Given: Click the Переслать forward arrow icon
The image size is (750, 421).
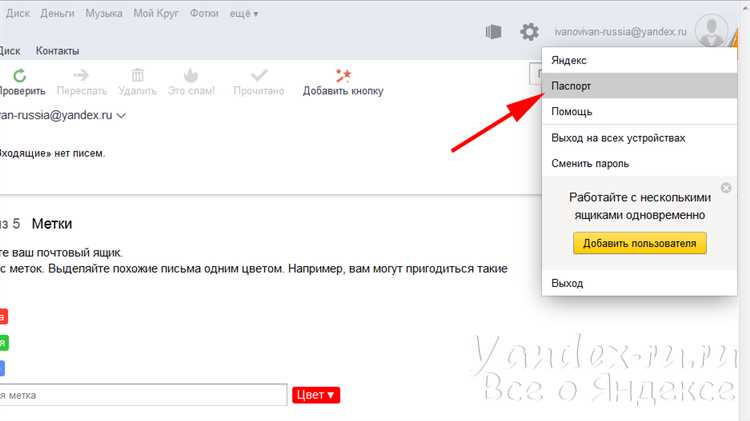Looking at the screenshot, I should [81, 75].
